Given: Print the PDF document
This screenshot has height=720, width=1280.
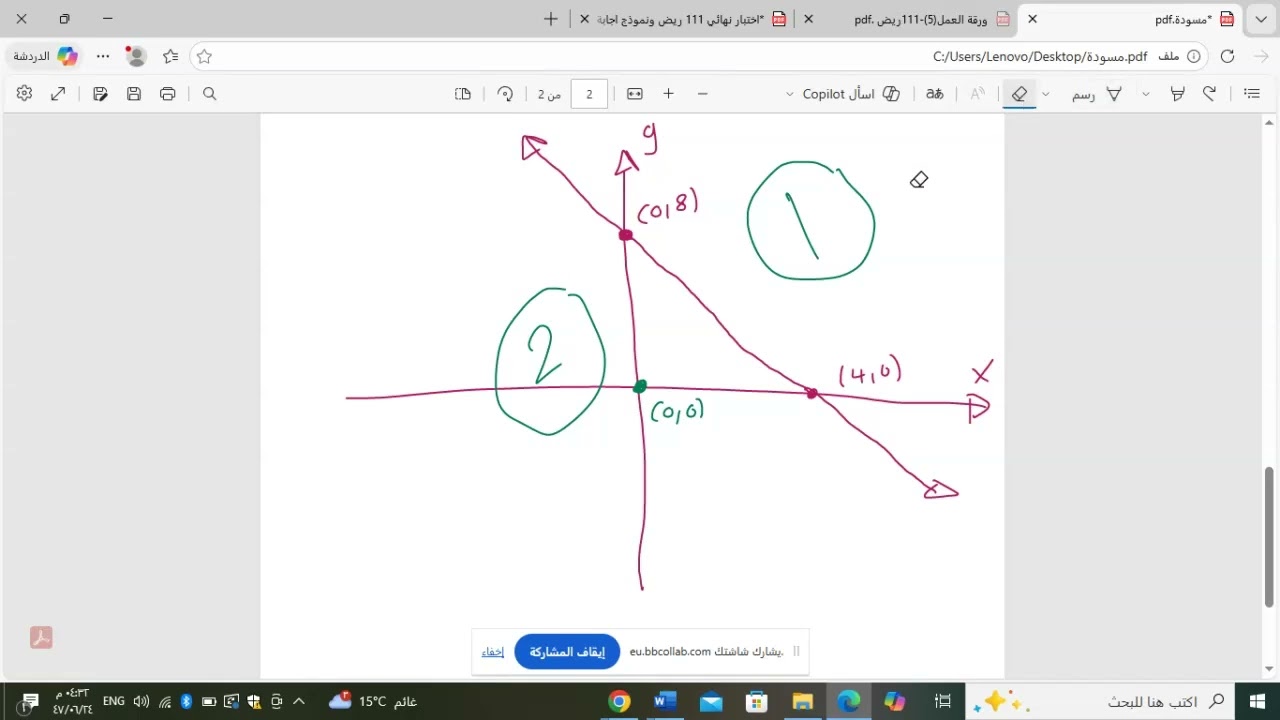Looking at the screenshot, I should coord(168,94).
